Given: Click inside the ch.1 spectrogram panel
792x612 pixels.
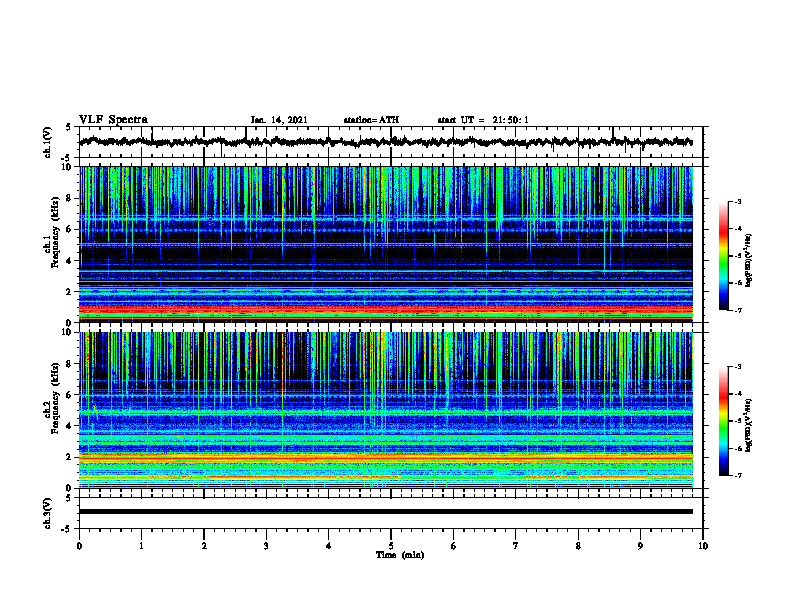Looking at the screenshot, I should (x=386, y=244).
